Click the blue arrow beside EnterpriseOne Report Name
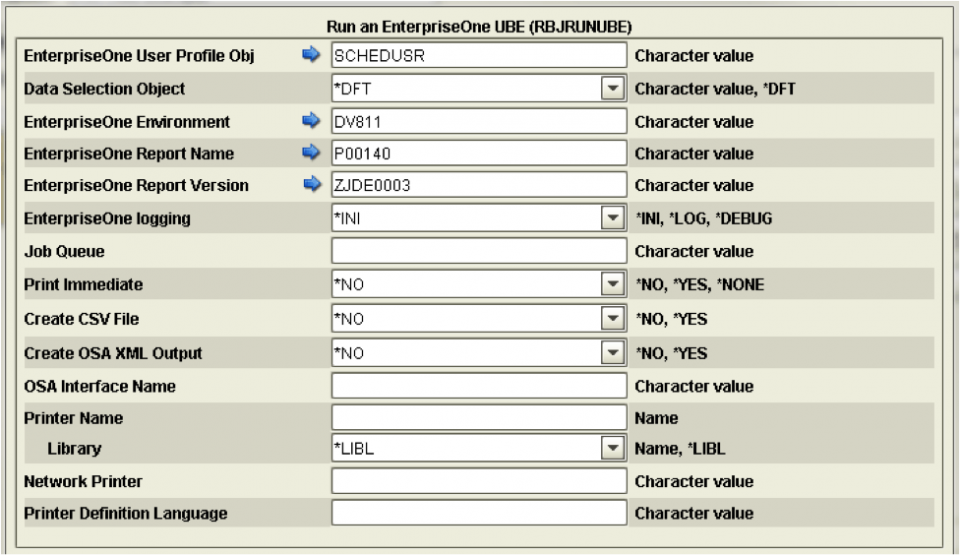Viewport: 960px width, 555px height. point(311,152)
